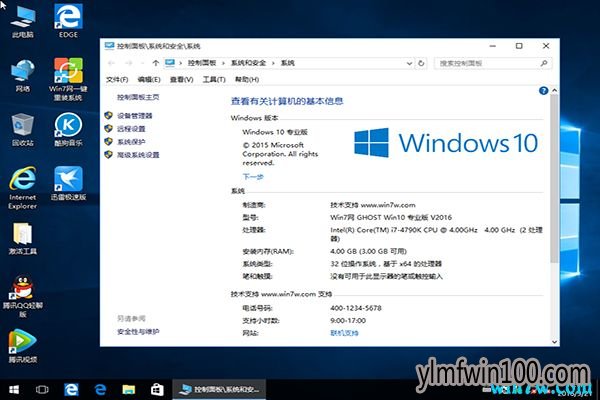Image resolution: width=600 pixels, height=400 pixels.
Task: Launch Internet Explorer from the taskbar
Action: pyautogui.click(x=100, y=390)
